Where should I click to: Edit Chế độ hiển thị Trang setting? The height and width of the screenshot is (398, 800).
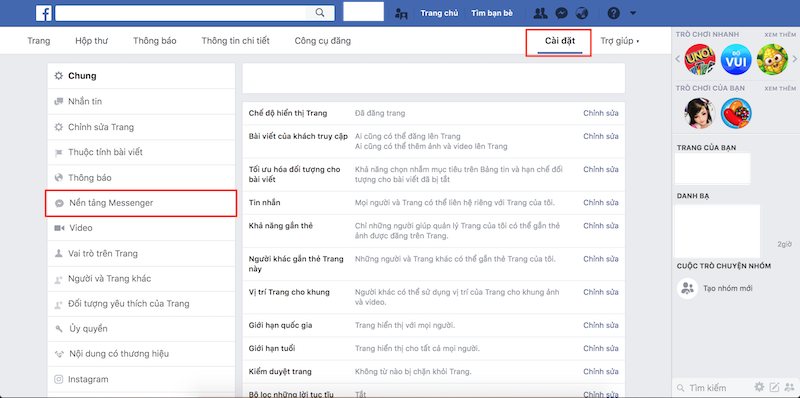(x=601, y=113)
